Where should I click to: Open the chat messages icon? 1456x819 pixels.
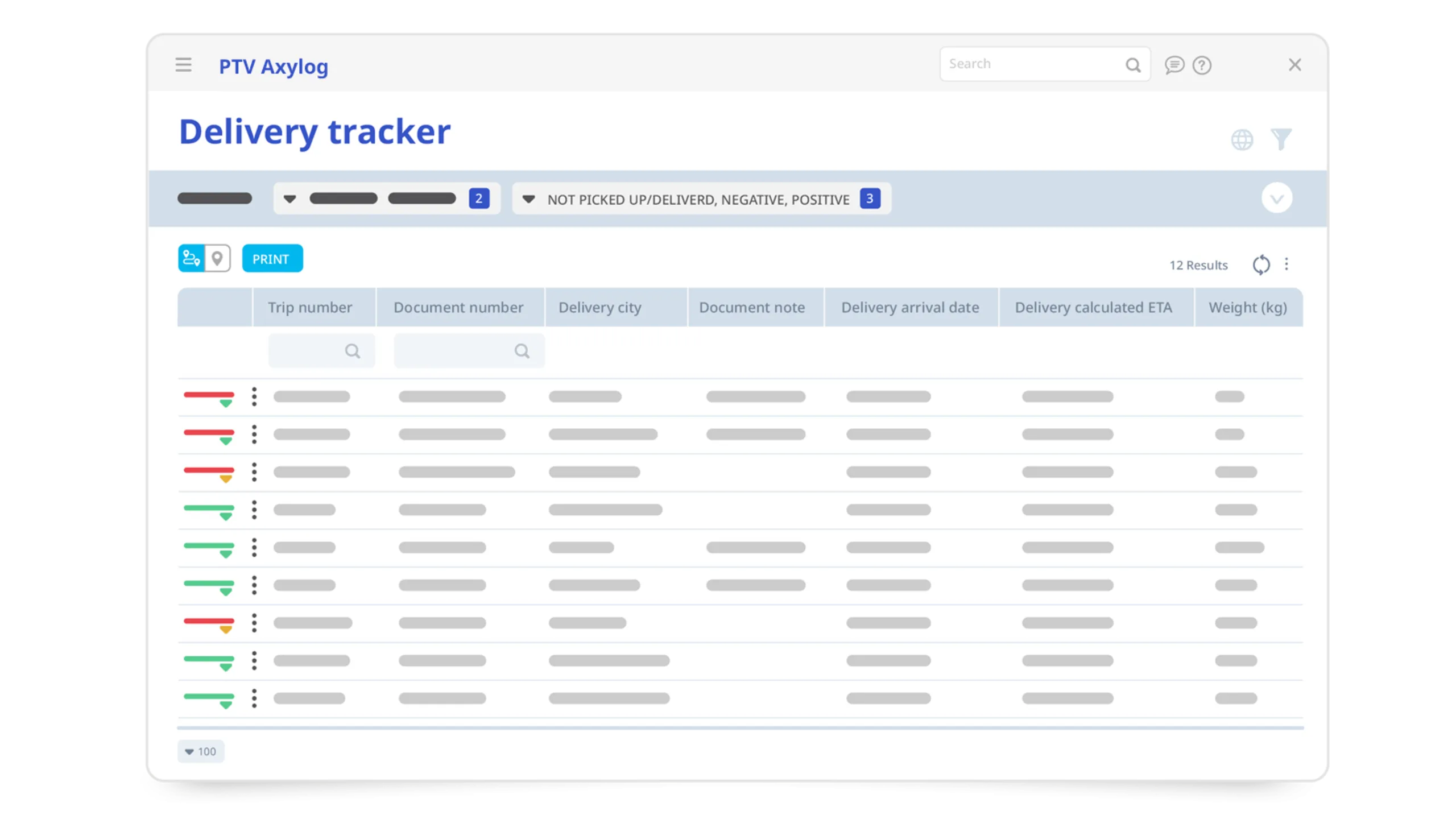pos(1174,65)
